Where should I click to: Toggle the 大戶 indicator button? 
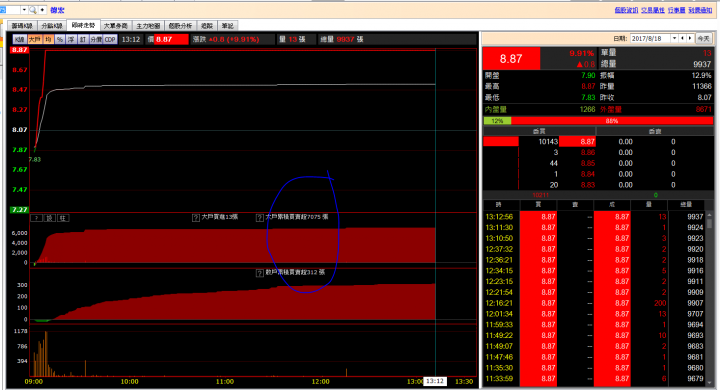pos(35,40)
